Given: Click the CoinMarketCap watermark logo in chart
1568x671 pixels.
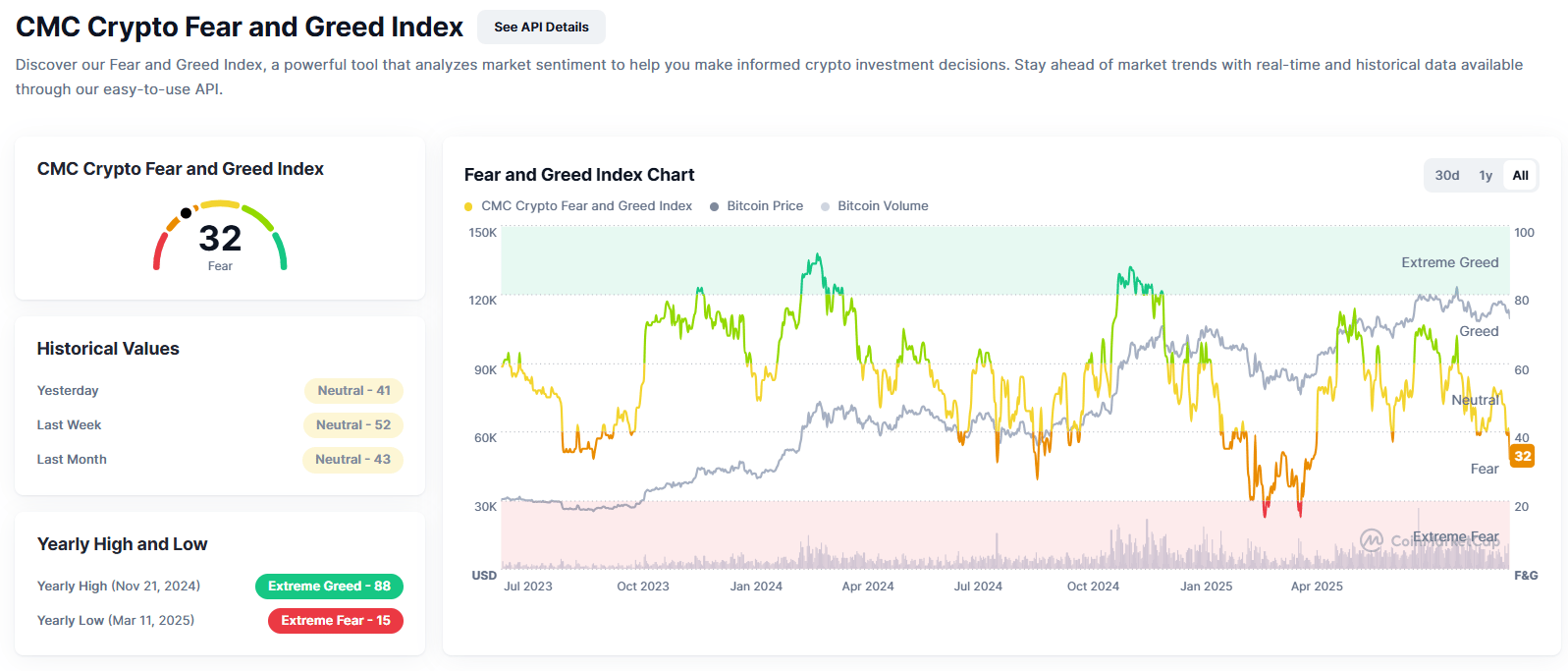Looking at the screenshot, I should pyautogui.click(x=1372, y=539).
